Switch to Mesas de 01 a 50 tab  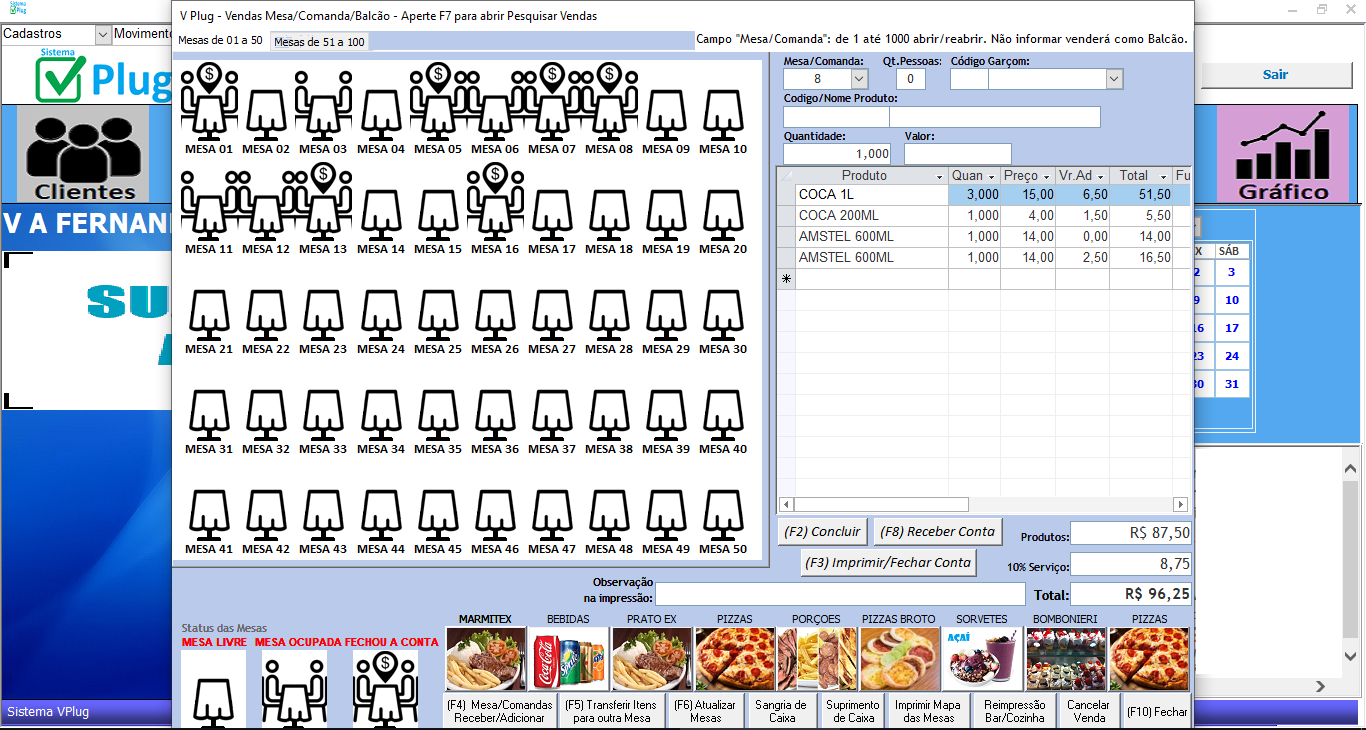pyautogui.click(x=220, y=41)
